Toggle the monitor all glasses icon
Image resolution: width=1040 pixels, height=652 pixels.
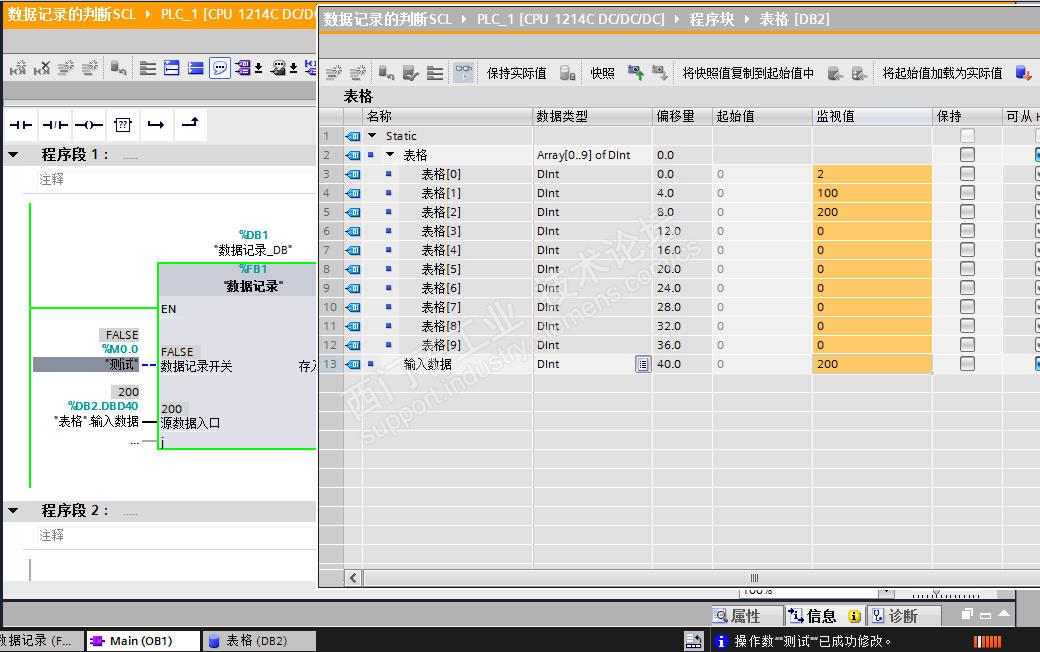(x=464, y=72)
